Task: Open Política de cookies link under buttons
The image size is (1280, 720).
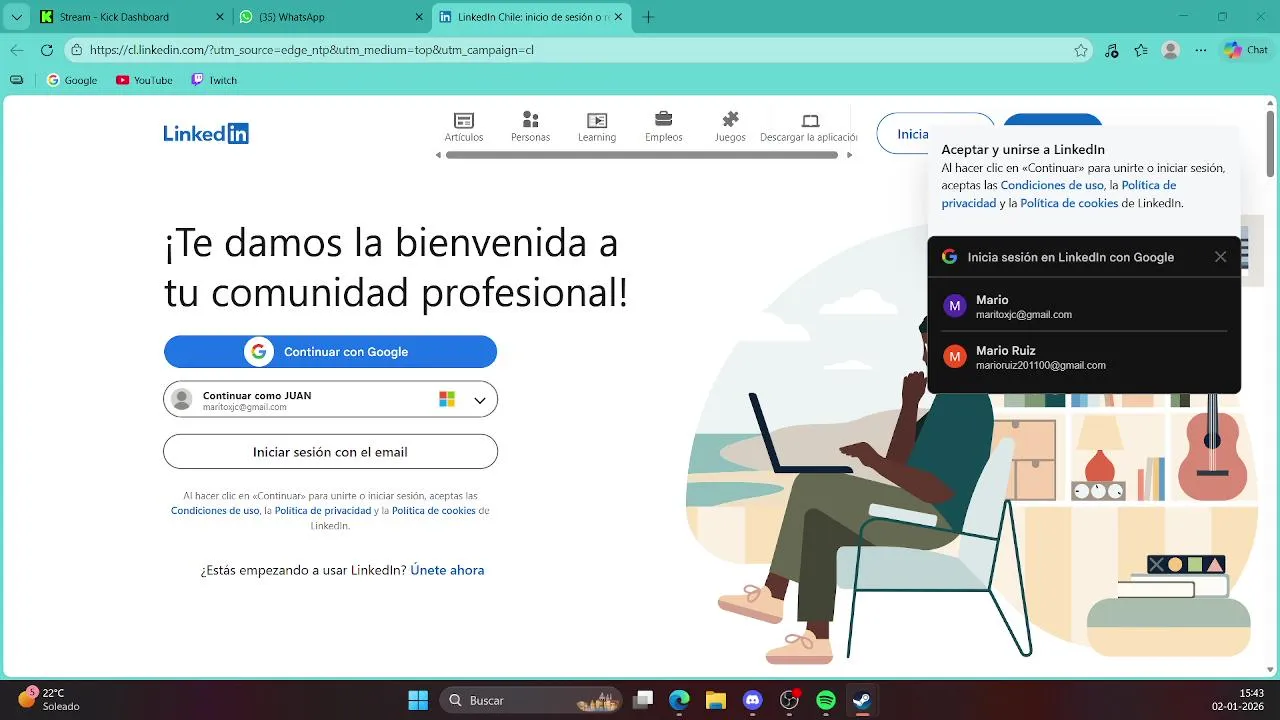Action: pyautogui.click(x=434, y=511)
